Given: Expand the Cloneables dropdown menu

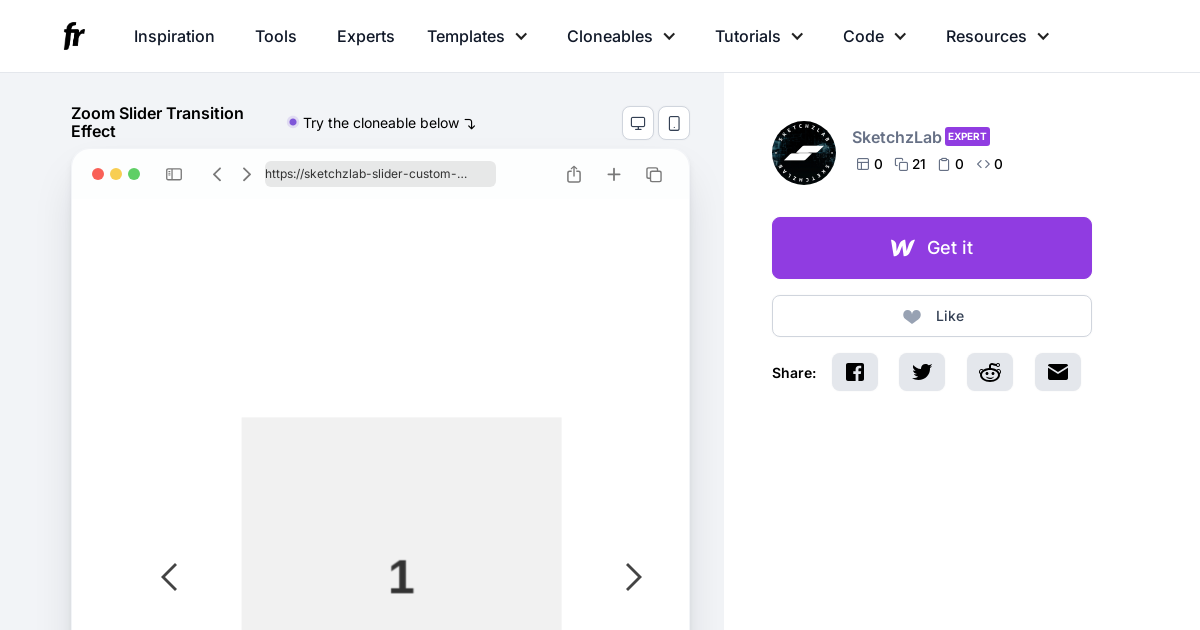Looking at the screenshot, I should coord(620,36).
